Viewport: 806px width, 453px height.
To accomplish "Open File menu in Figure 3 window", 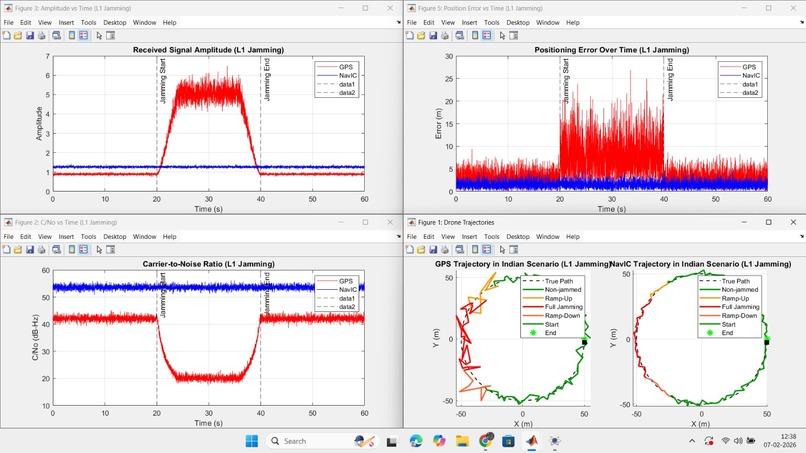I will pyautogui.click(x=9, y=23).
